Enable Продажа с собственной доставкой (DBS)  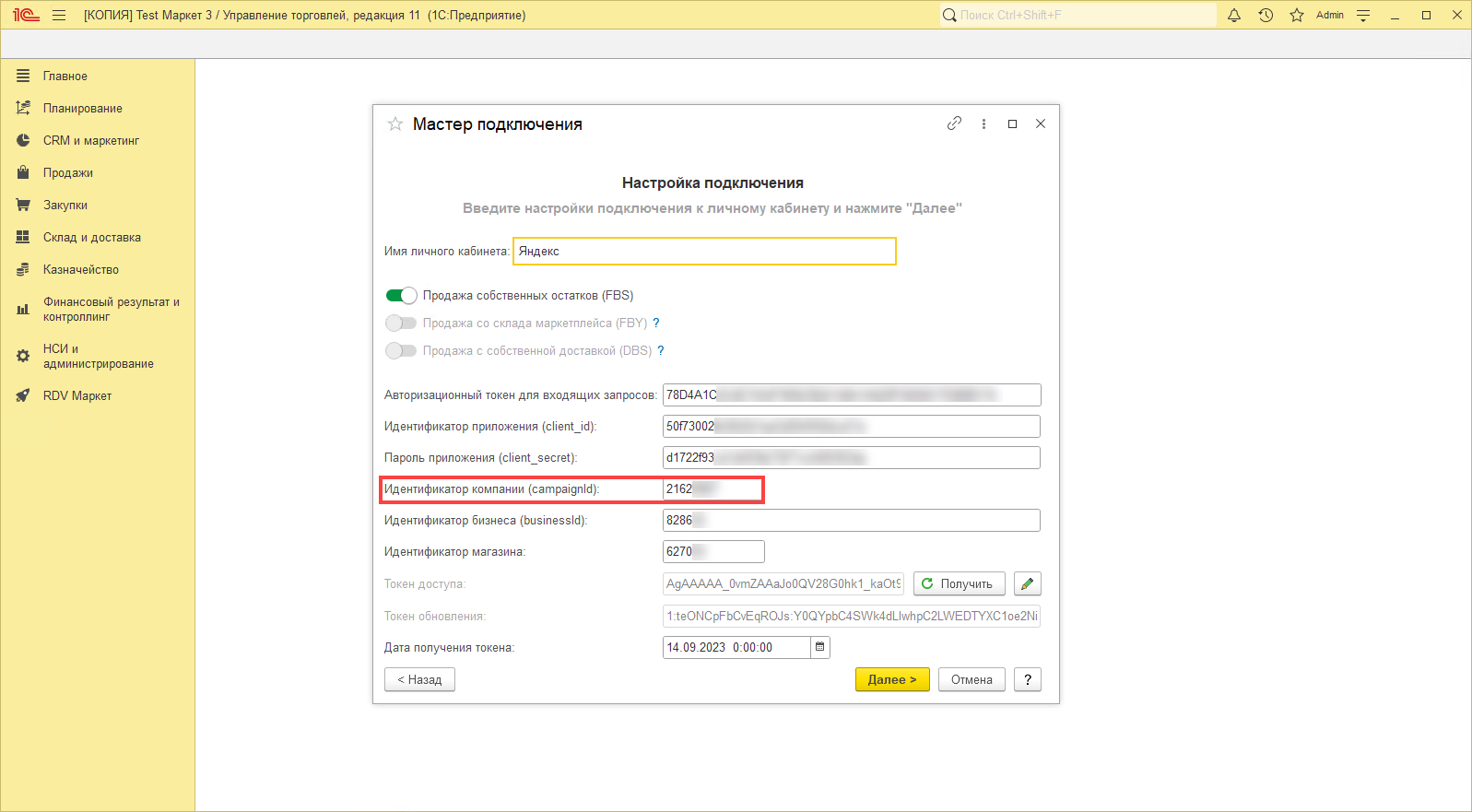tap(401, 351)
